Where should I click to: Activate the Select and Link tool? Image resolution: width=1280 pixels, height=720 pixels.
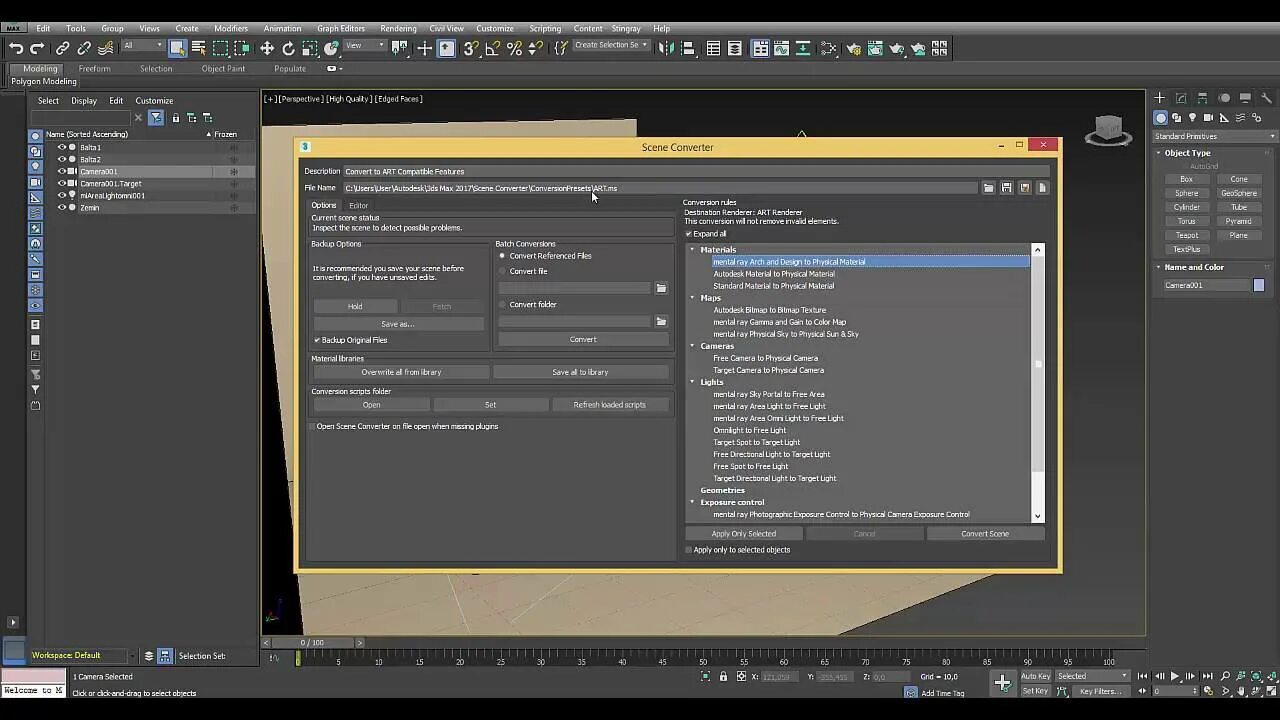click(x=63, y=48)
